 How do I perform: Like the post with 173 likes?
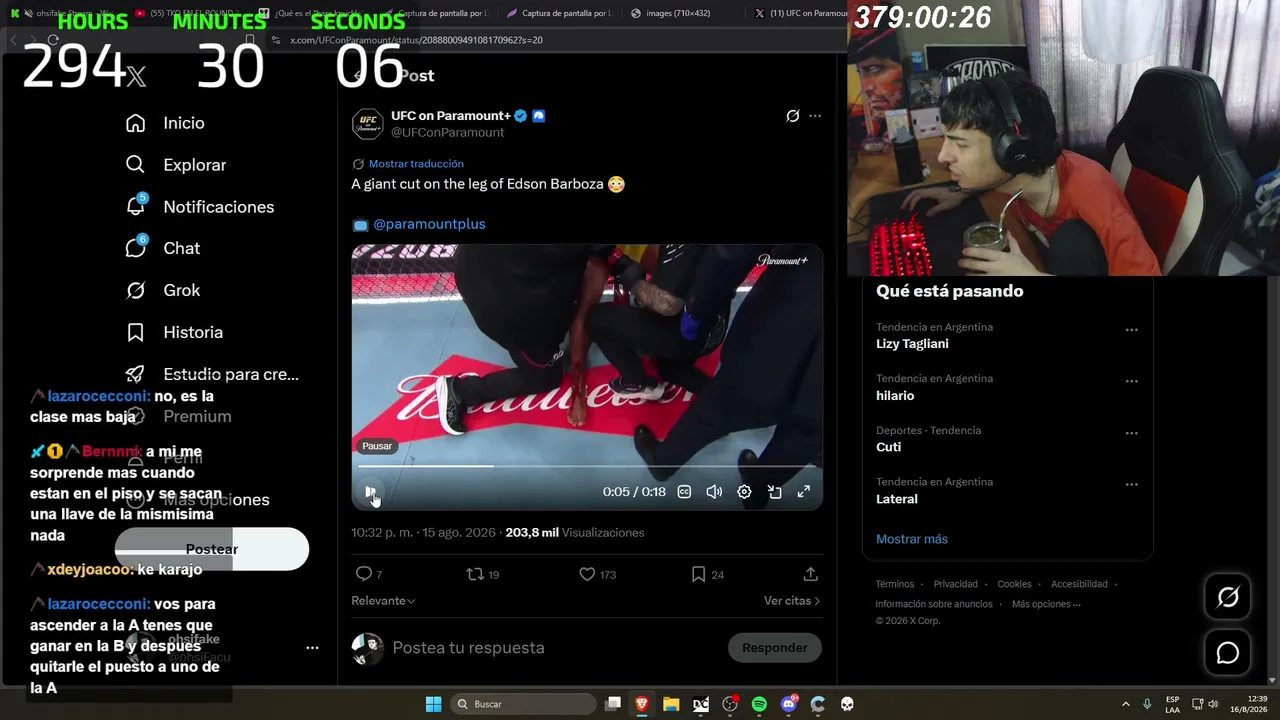point(598,574)
